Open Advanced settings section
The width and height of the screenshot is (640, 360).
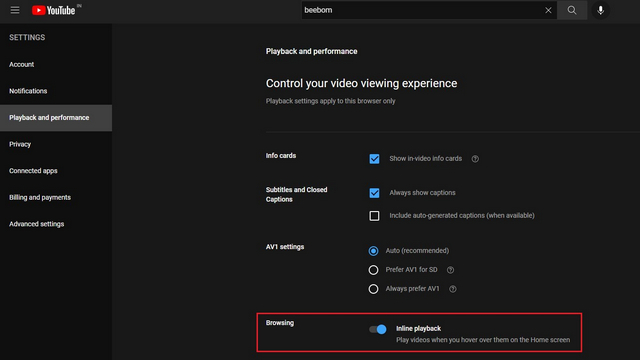click(x=56, y=224)
